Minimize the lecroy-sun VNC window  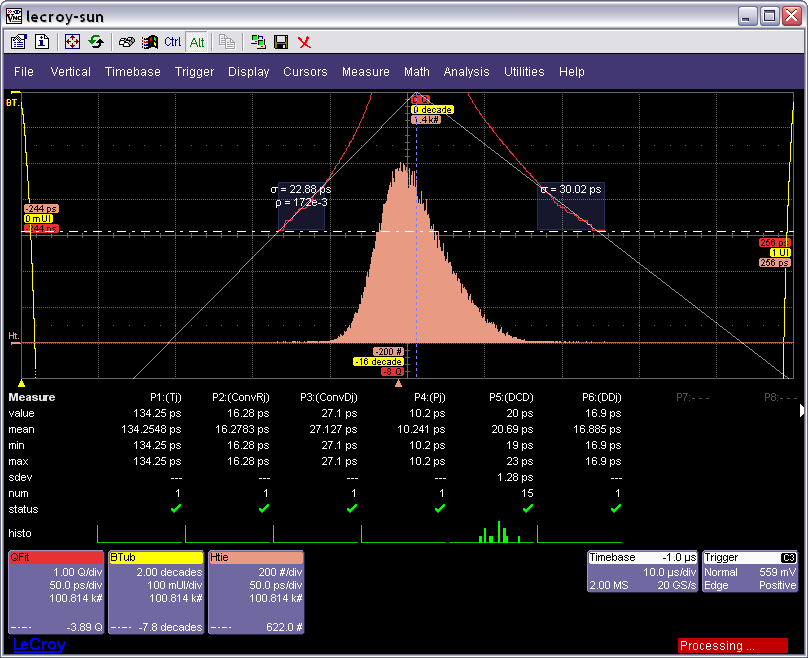(x=746, y=16)
